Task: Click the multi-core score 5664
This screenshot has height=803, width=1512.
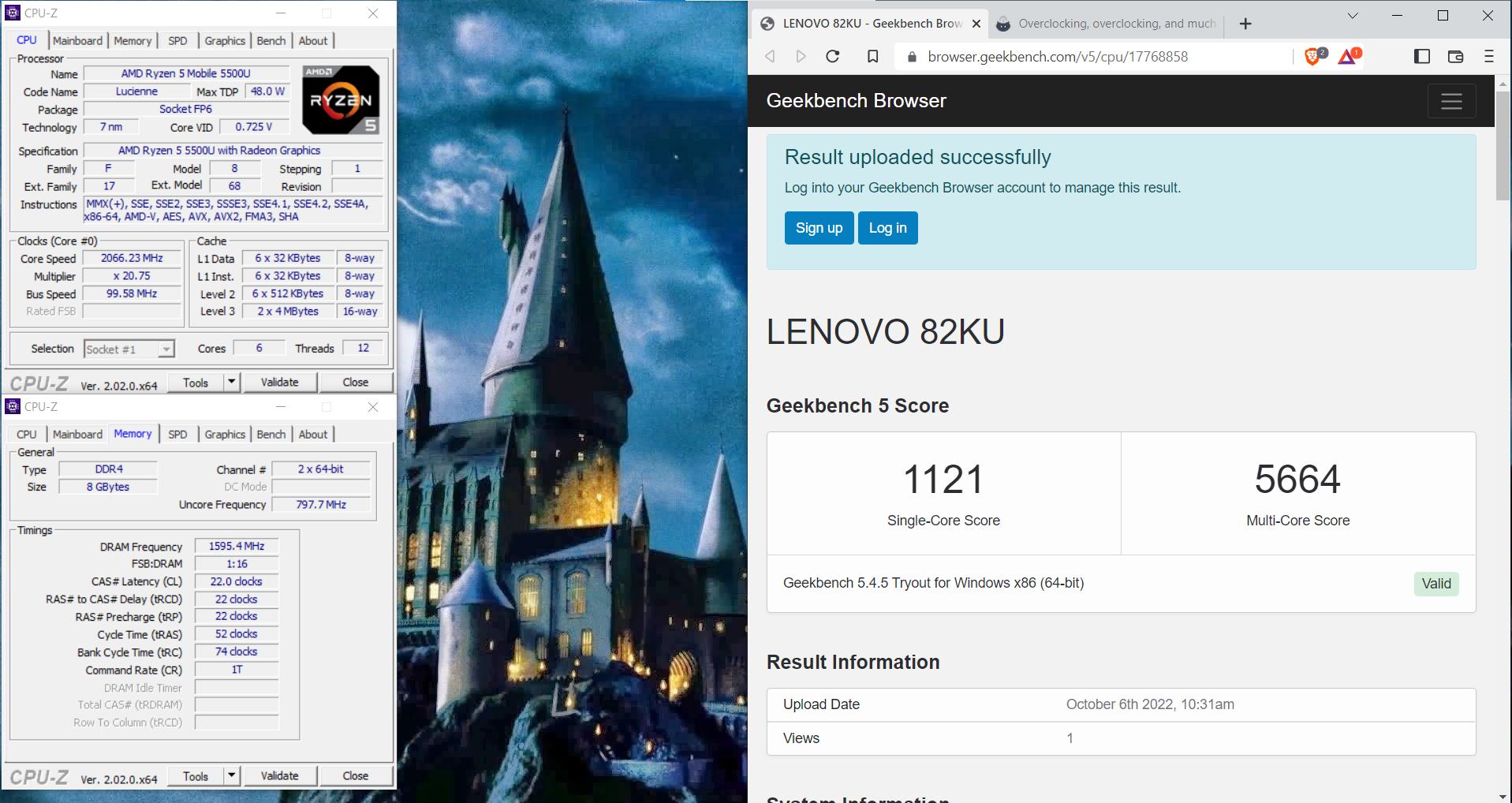Action: (x=1297, y=480)
